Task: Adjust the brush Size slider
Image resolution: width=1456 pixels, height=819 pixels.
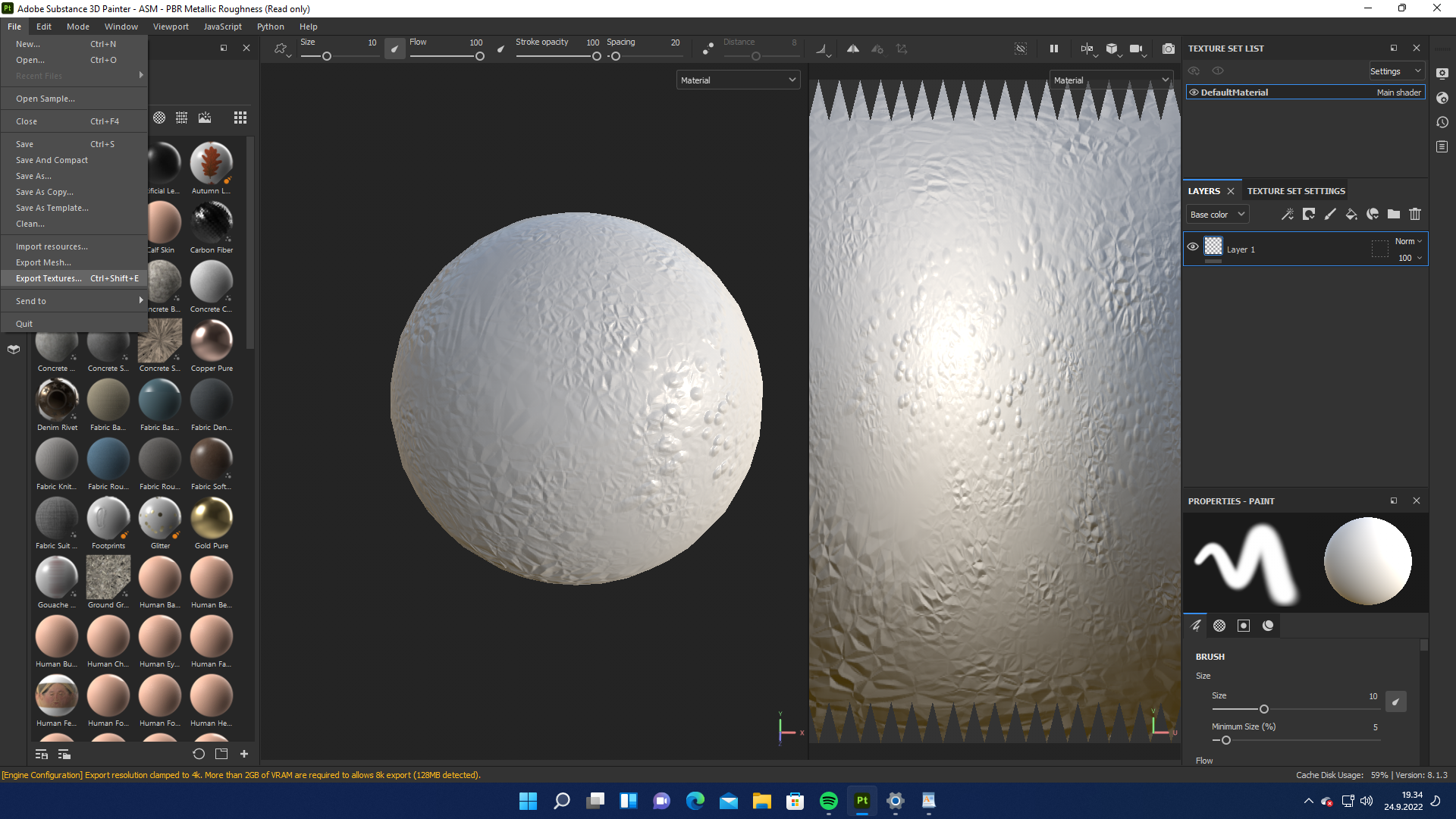Action: 1263,709
